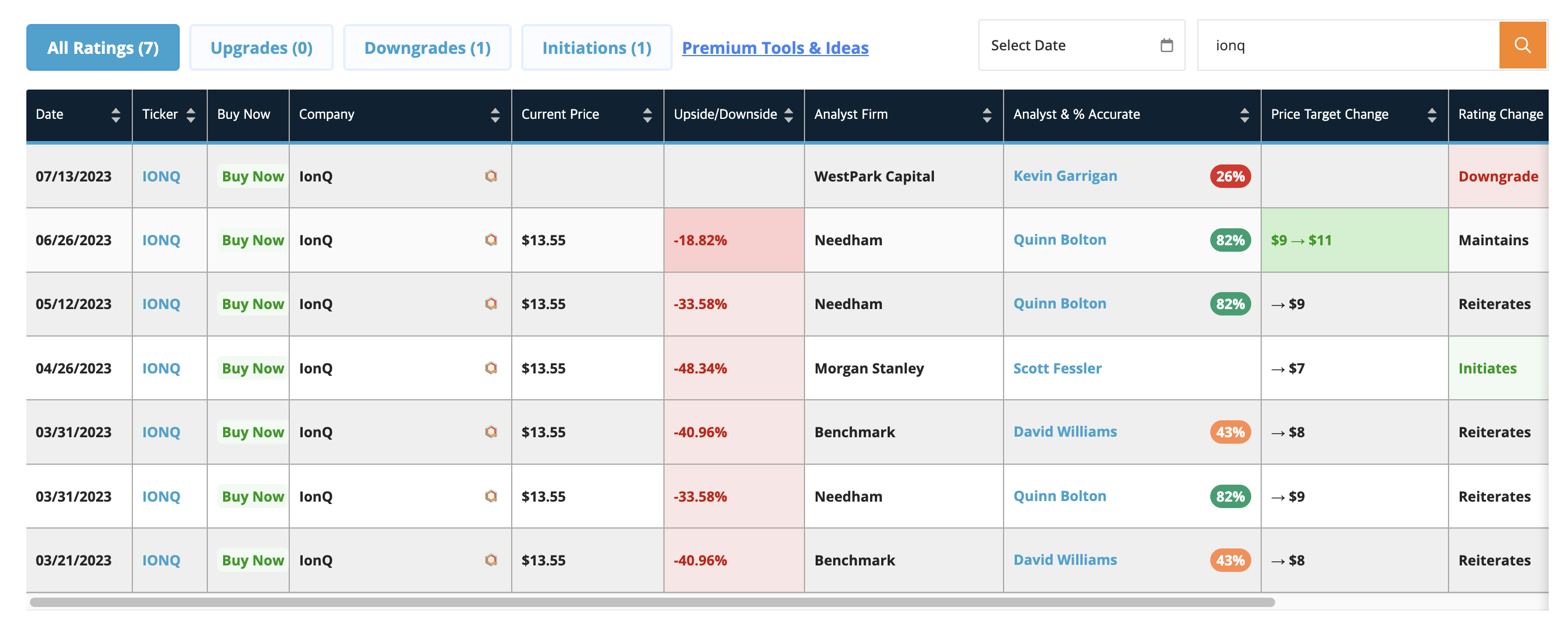Open David Williams link in 03/31/2023 row
This screenshot has height=631, width=1568.
1064,432
